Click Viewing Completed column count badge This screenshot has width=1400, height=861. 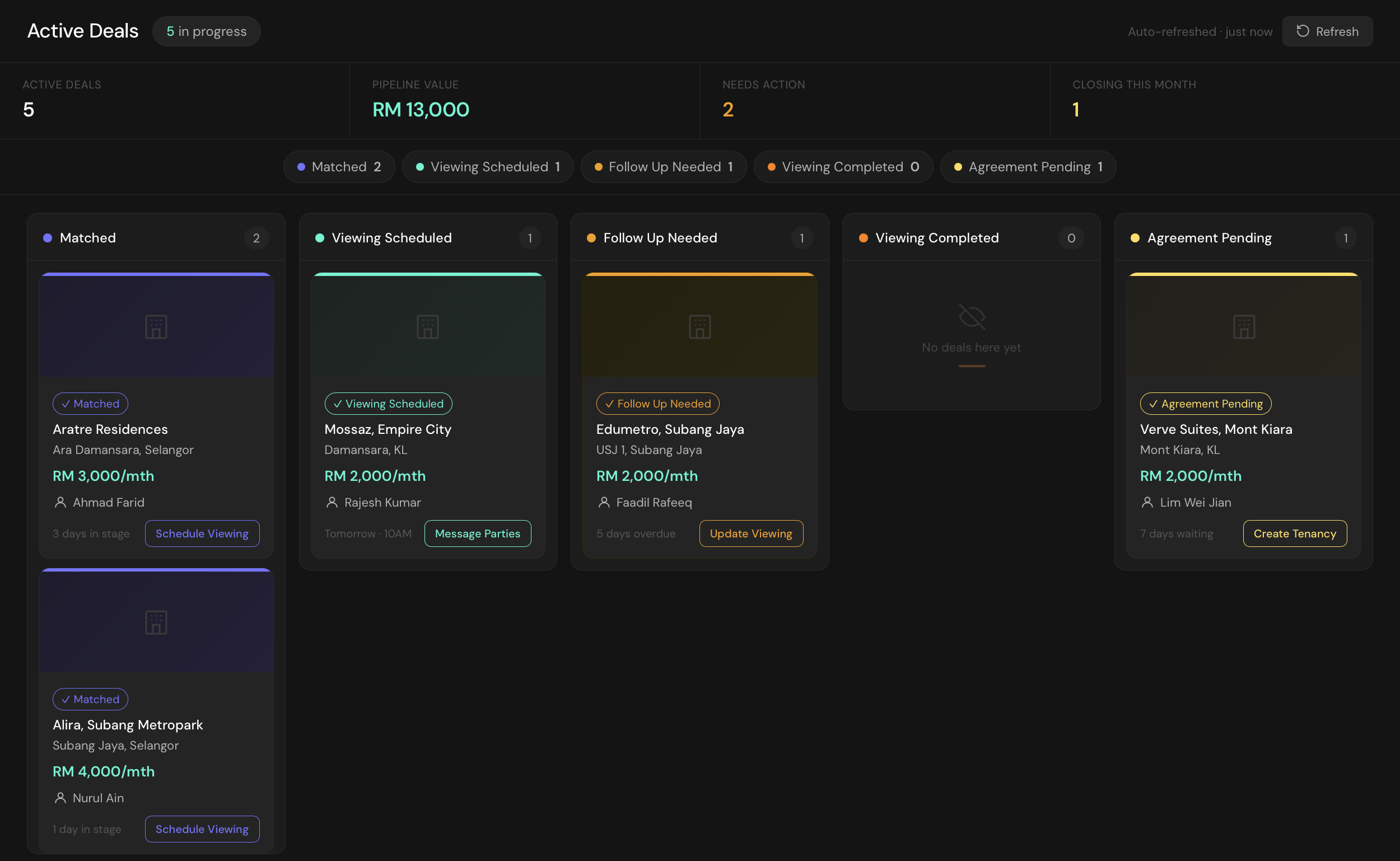(1071, 238)
